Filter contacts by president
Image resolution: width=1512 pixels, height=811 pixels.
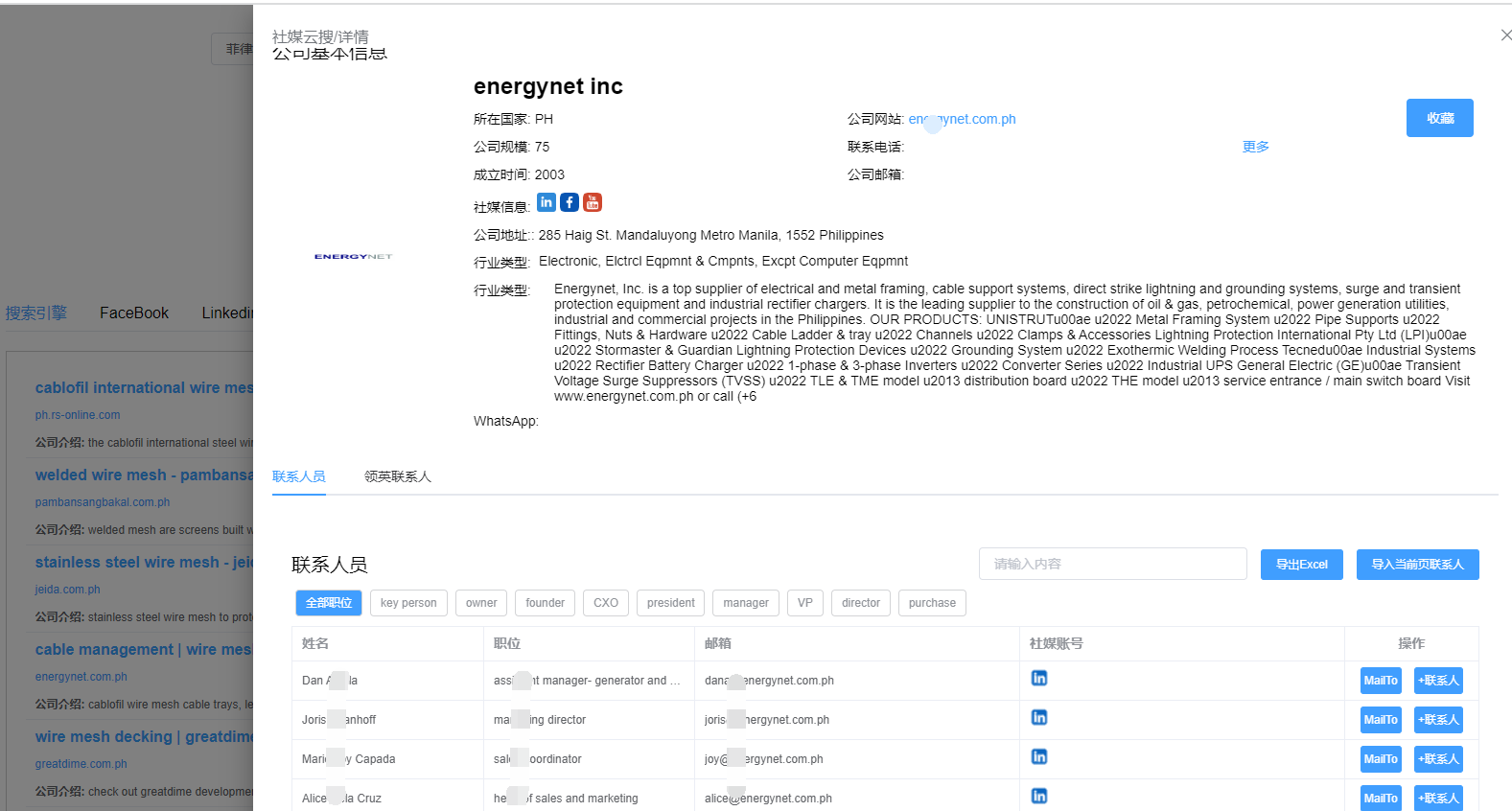(671, 603)
